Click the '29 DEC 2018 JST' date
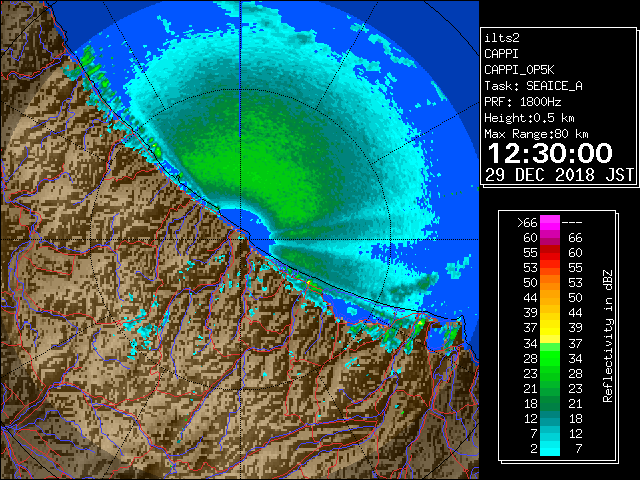Image resolution: width=640 pixels, height=480 pixels. pyautogui.click(x=560, y=175)
